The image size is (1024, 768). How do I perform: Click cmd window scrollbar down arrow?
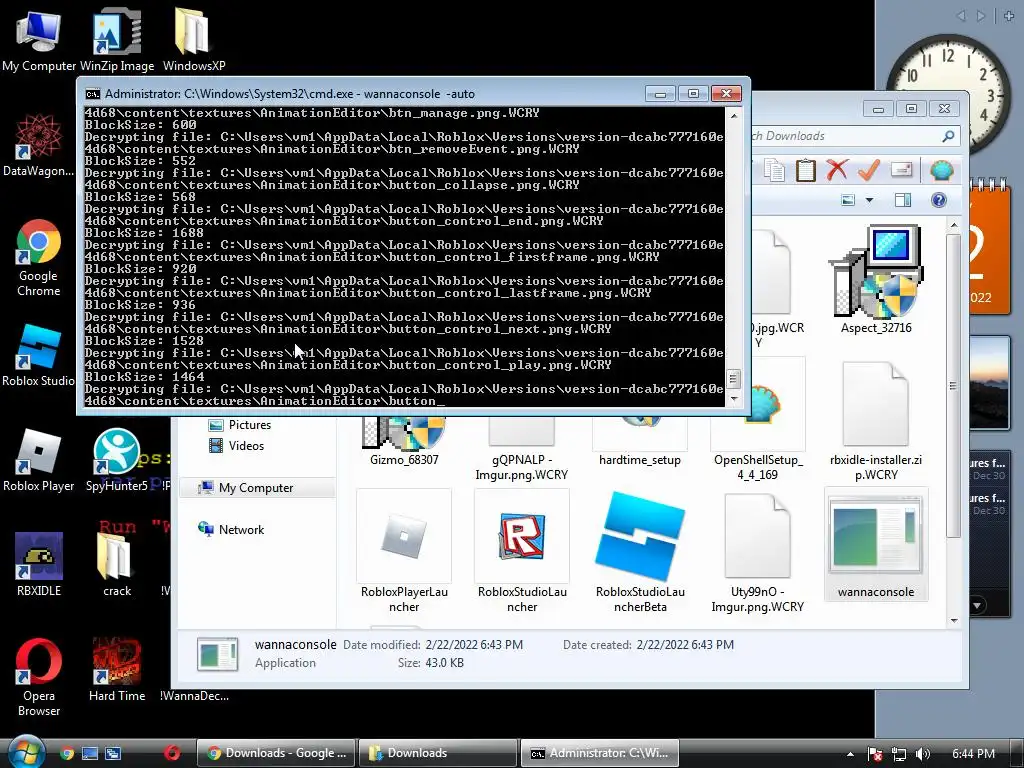[733, 398]
